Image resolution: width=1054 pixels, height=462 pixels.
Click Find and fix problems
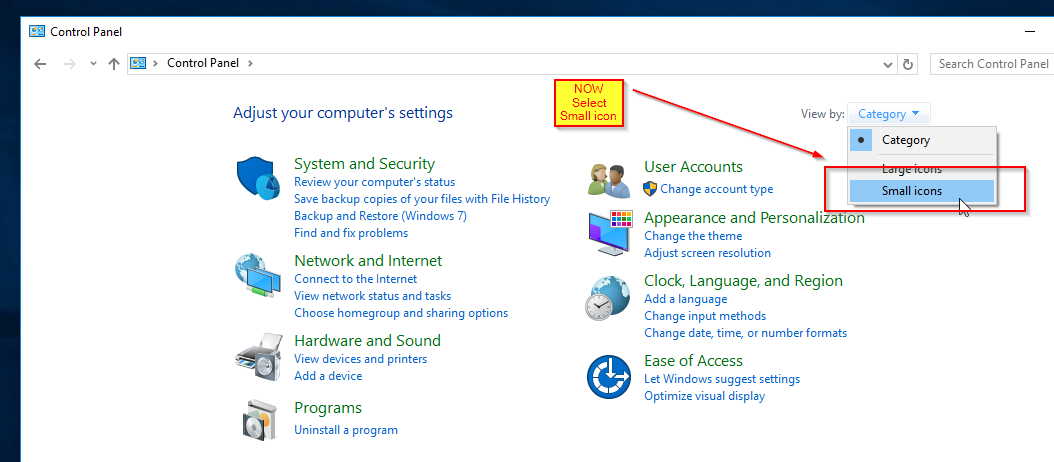pos(351,233)
